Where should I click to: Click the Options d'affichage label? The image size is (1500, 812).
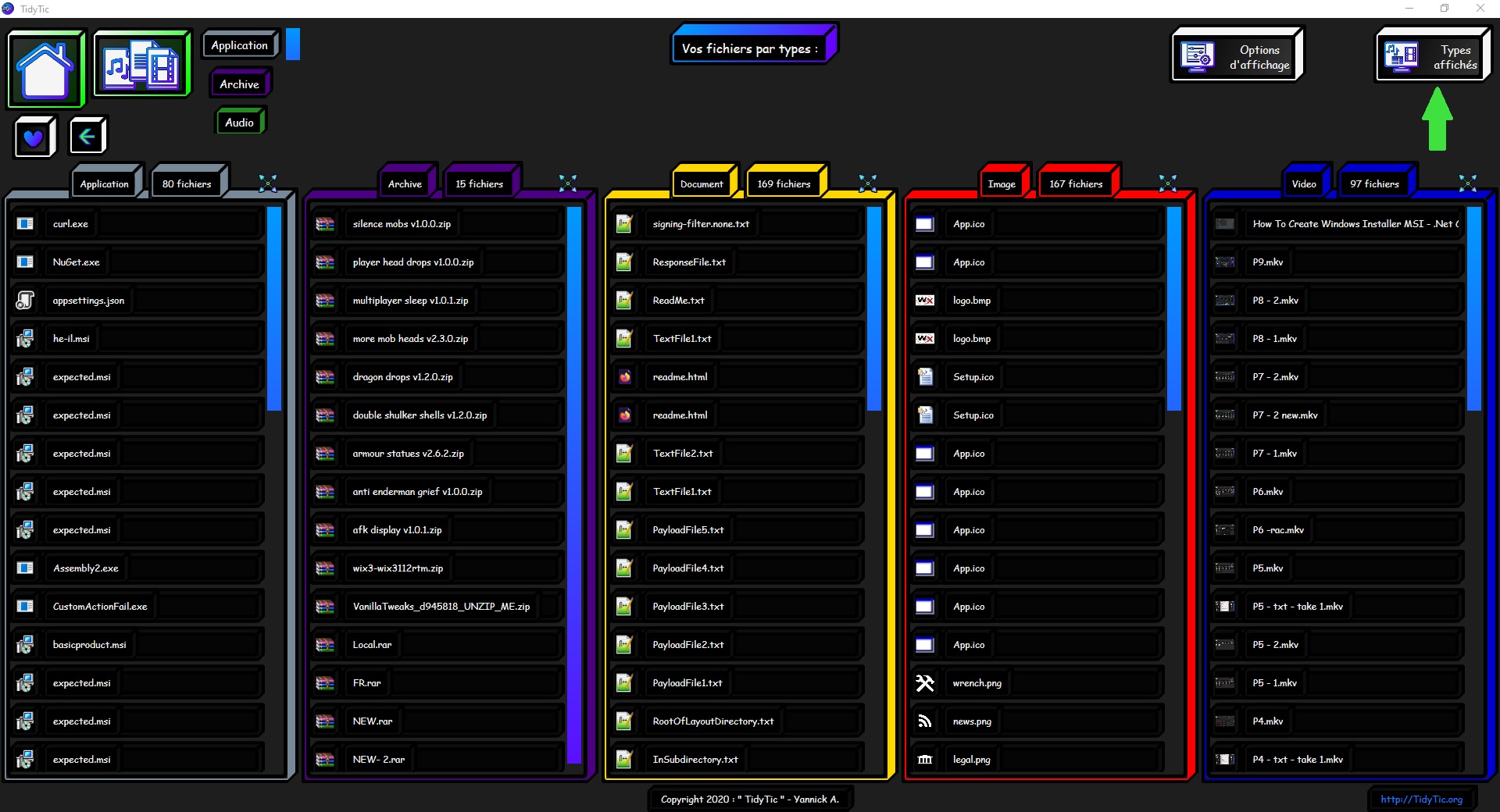click(1259, 58)
